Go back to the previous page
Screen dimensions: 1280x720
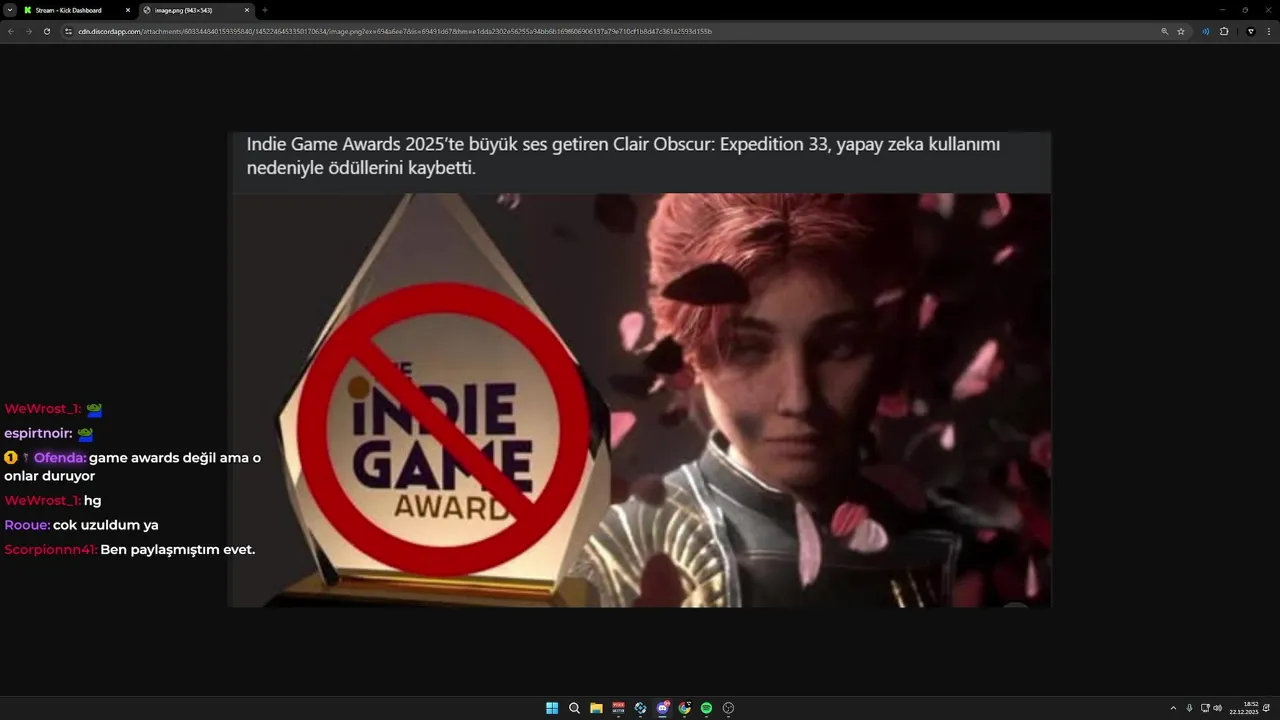(11, 31)
